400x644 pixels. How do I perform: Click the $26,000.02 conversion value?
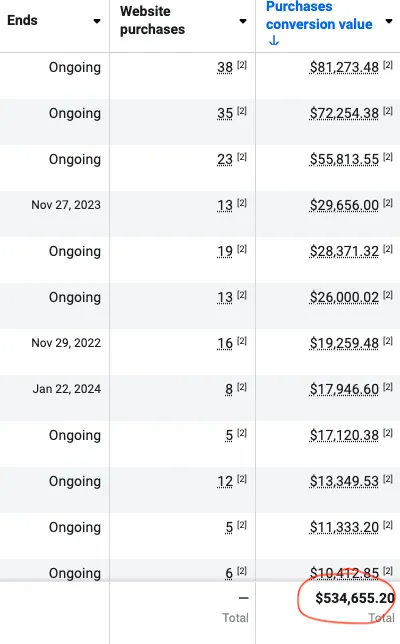click(x=344, y=297)
